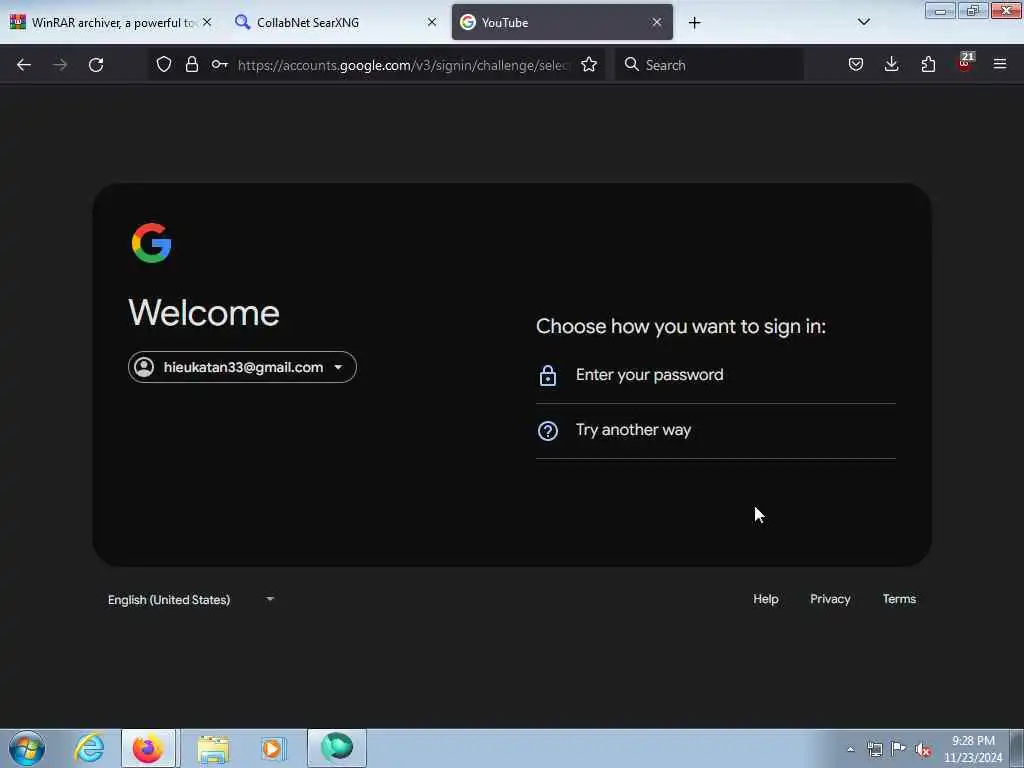The height and width of the screenshot is (768, 1024).
Task: Open the Terms link
Action: pyautogui.click(x=899, y=599)
